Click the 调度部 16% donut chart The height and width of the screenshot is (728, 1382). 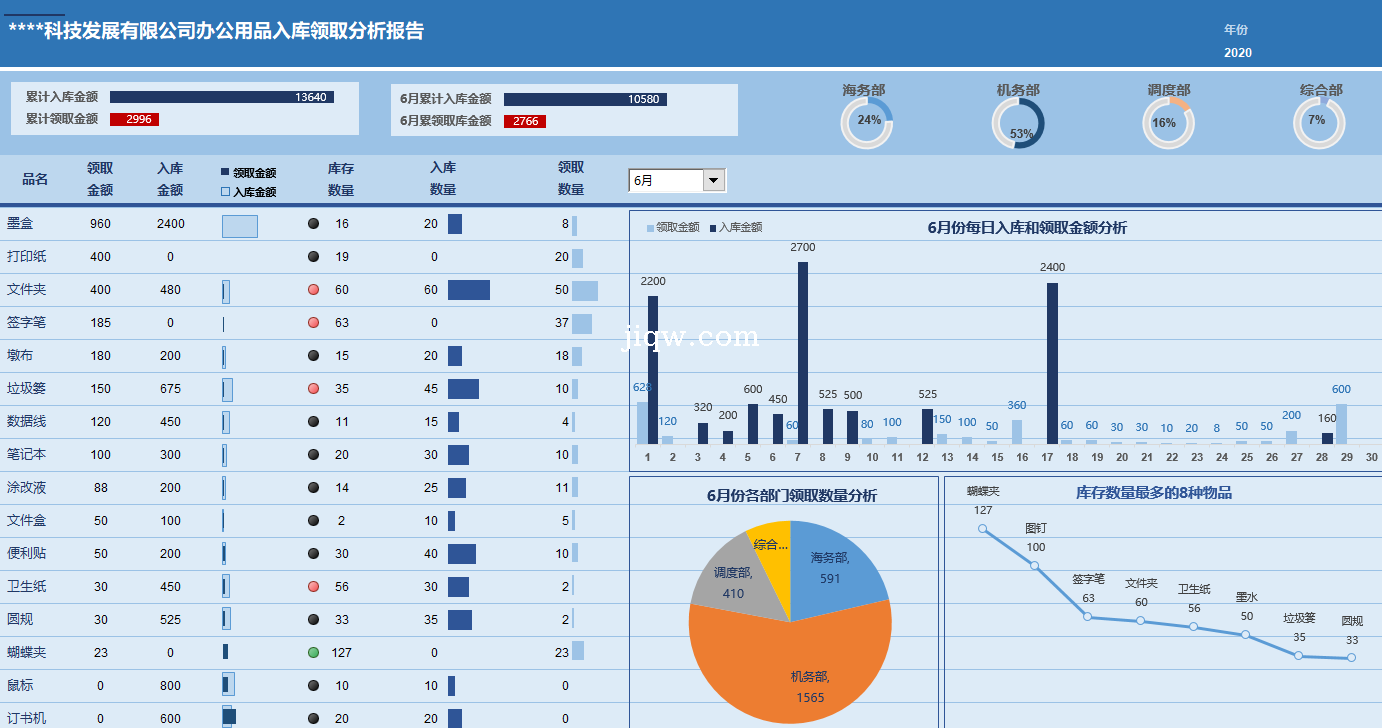click(1168, 123)
